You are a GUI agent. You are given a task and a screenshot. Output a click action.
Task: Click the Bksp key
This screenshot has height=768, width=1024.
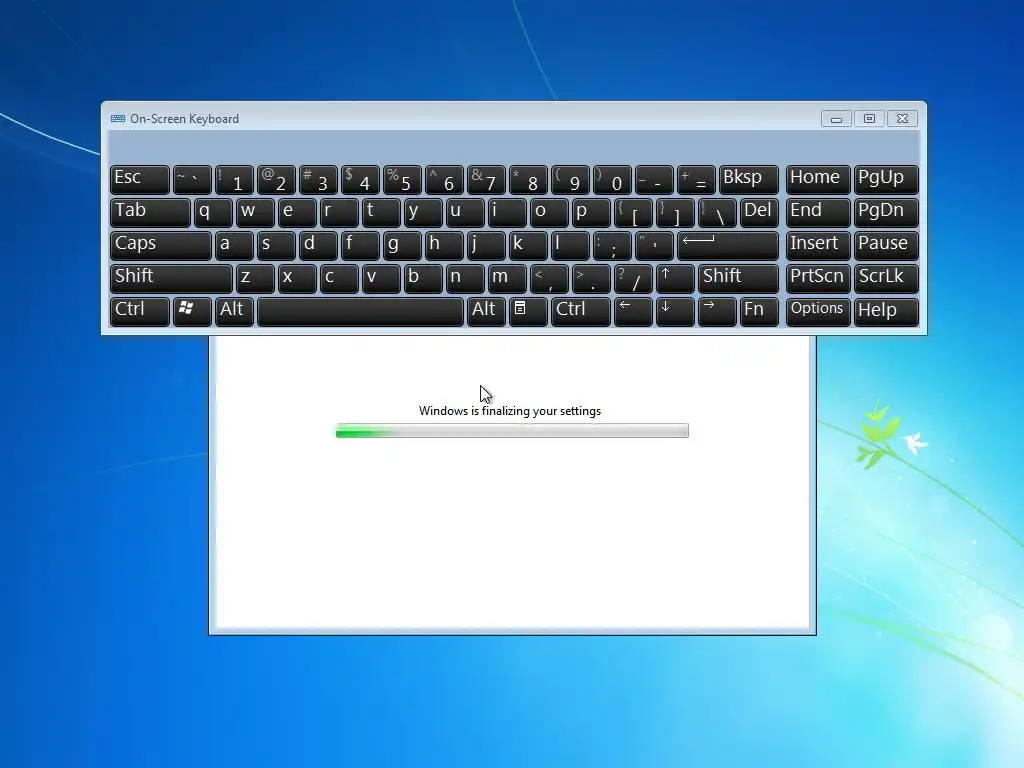(748, 180)
